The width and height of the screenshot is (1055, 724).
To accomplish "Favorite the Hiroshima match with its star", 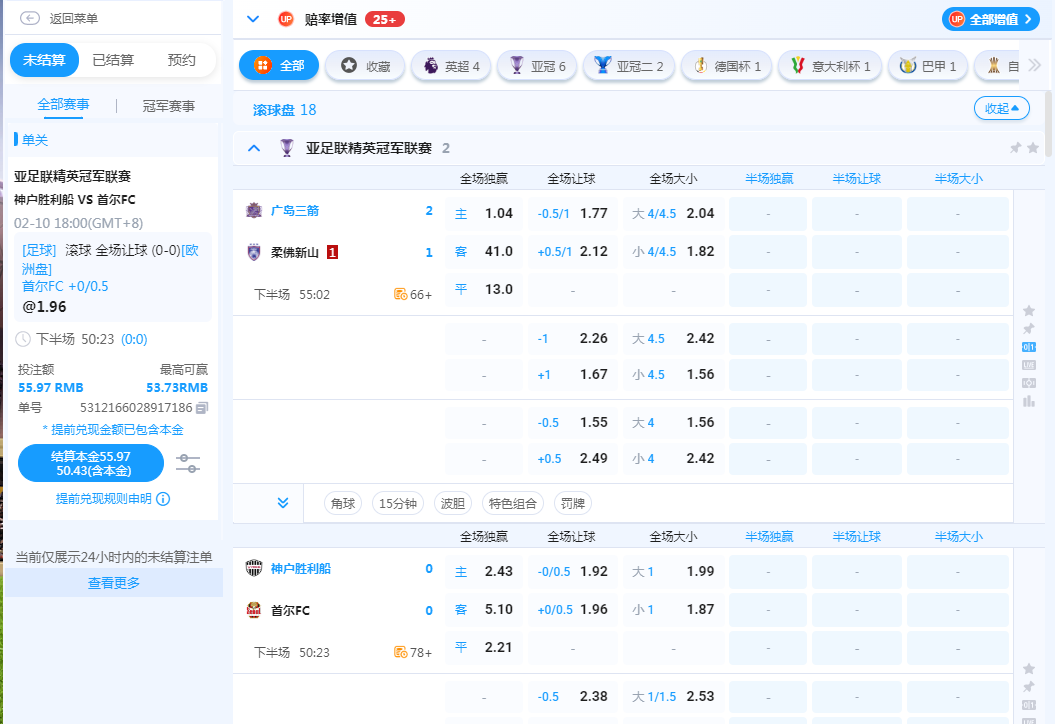I will (x=1028, y=311).
